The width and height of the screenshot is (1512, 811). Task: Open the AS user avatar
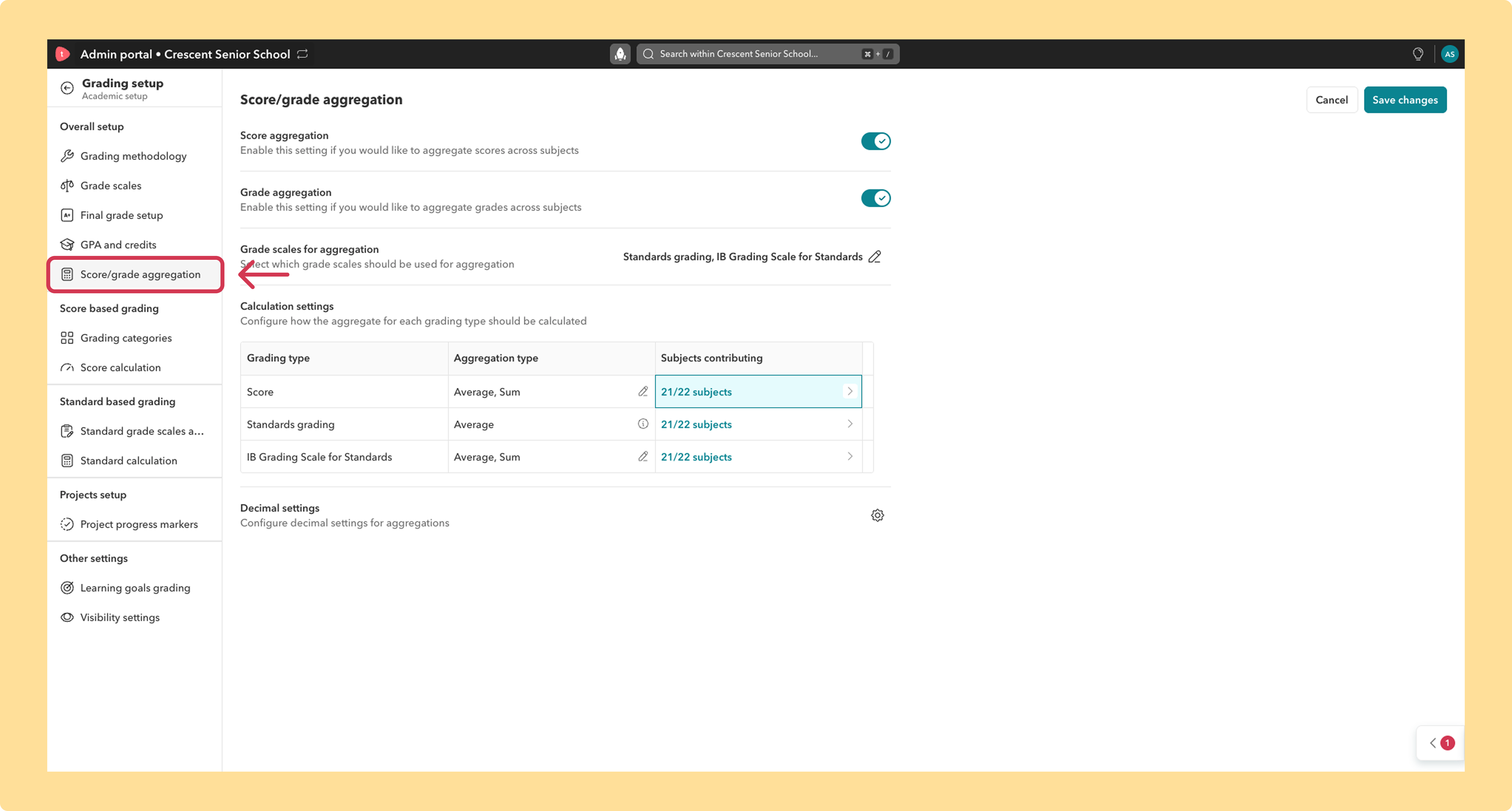tap(1449, 54)
